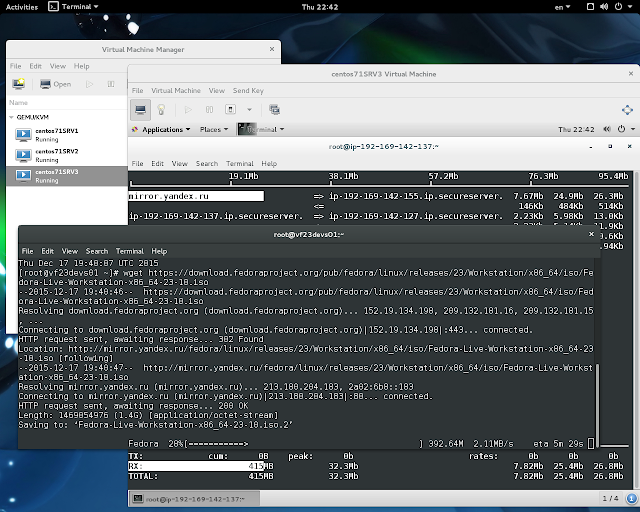Click the guest clock Thu 22:42

click(576, 129)
